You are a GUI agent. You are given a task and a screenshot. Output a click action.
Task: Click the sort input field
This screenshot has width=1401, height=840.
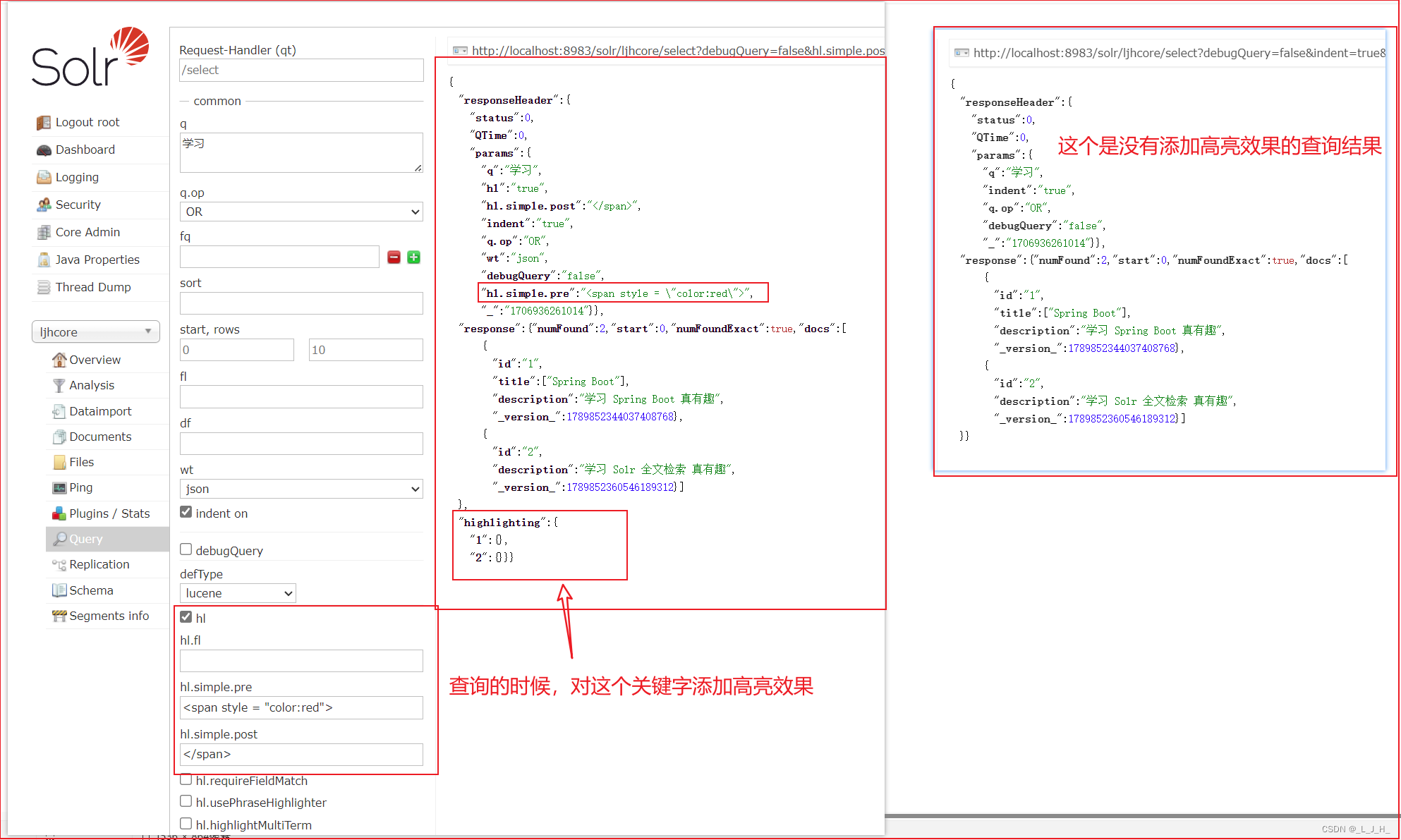coord(301,303)
